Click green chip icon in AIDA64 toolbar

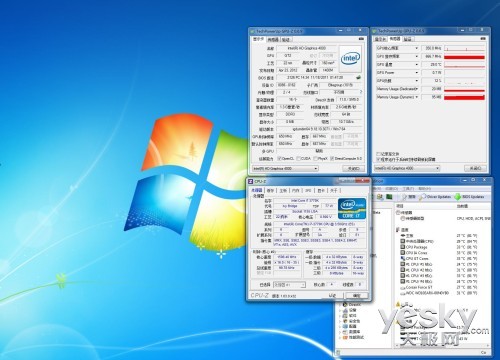[x=389, y=197]
